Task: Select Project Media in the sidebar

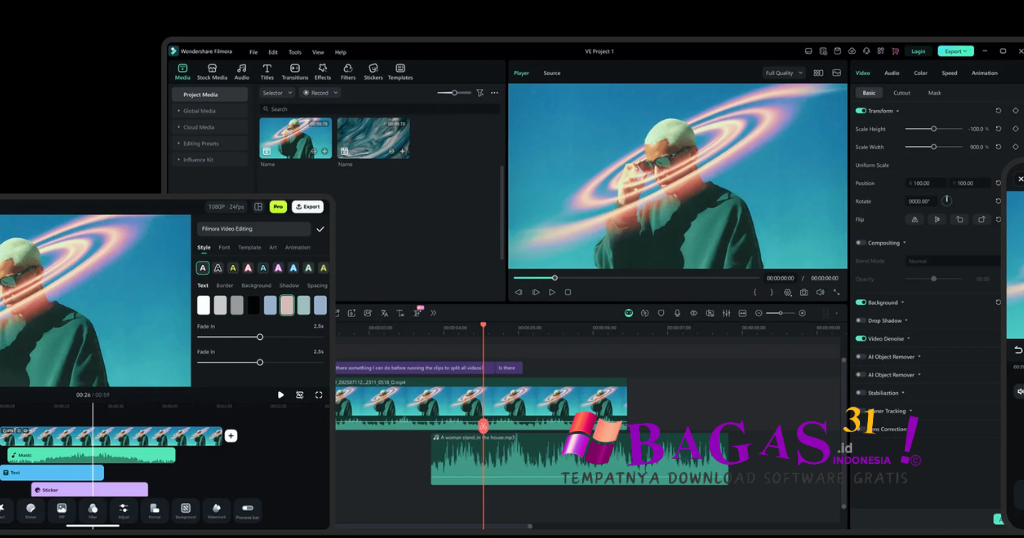Action: [x=210, y=95]
